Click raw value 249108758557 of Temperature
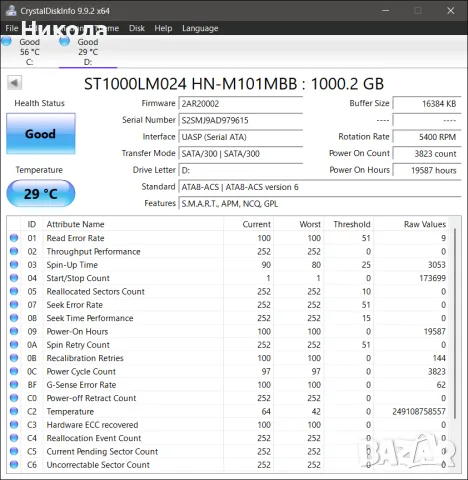The image size is (468, 480). [419, 411]
